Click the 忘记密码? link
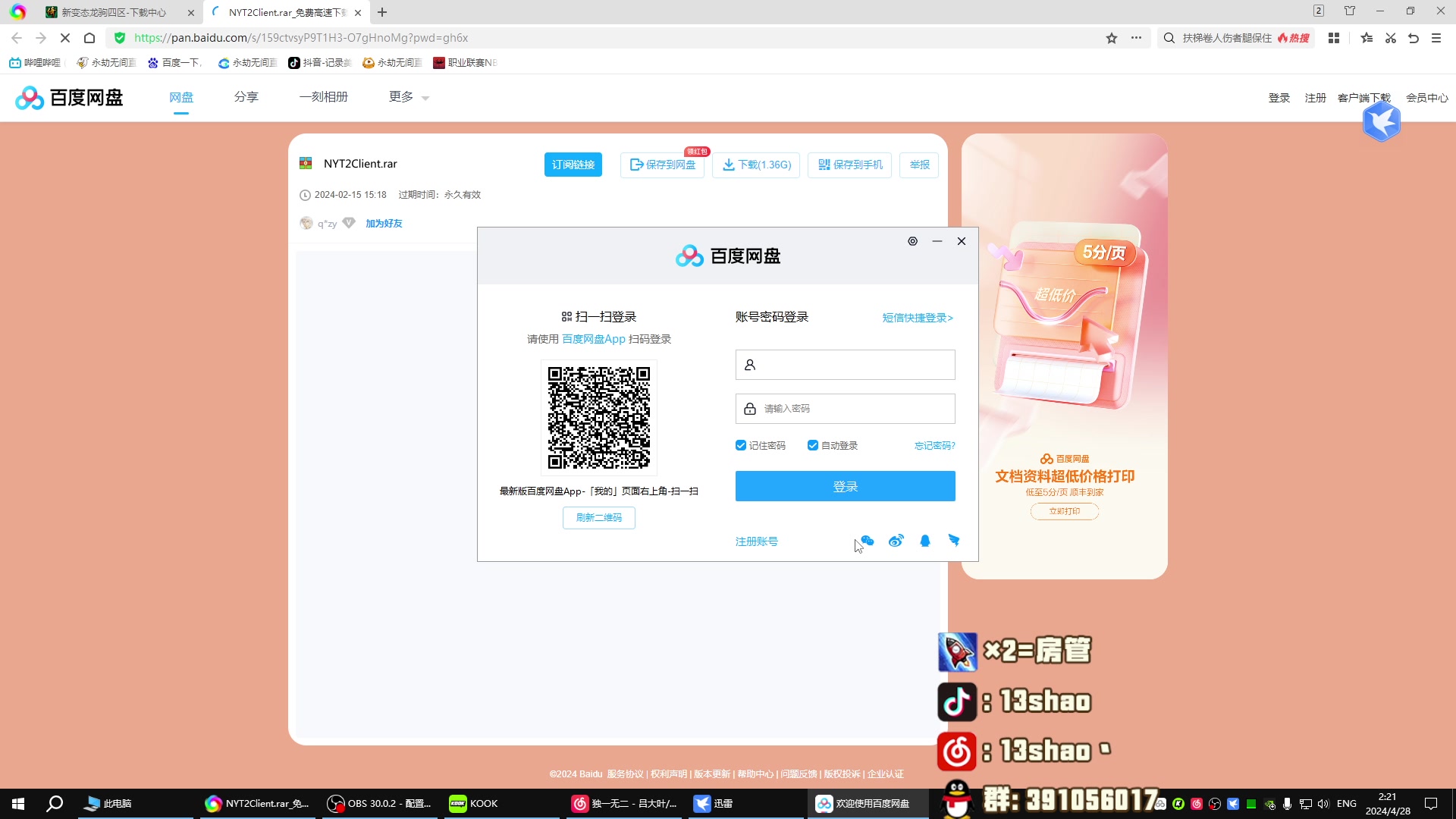 click(935, 445)
